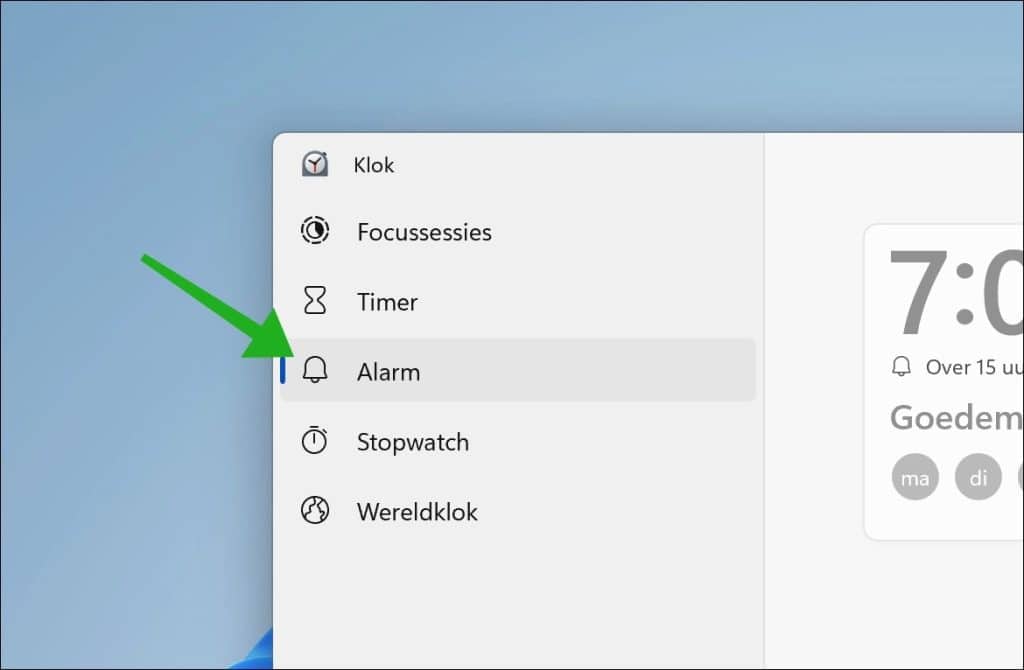The image size is (1024, 670).
Task: Open Stopwatch using its stopwatch icon
Action: click(x=314, y=440)
